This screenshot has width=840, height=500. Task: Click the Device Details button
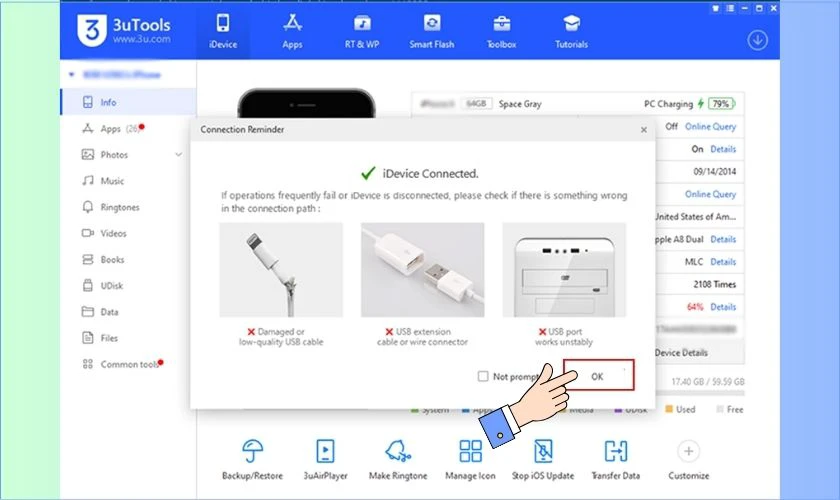[x=681, y=353]
